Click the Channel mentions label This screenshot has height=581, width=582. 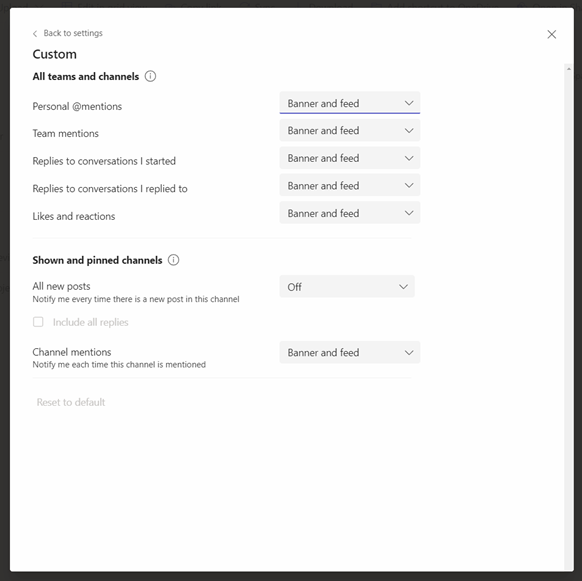tap(72, 352)
